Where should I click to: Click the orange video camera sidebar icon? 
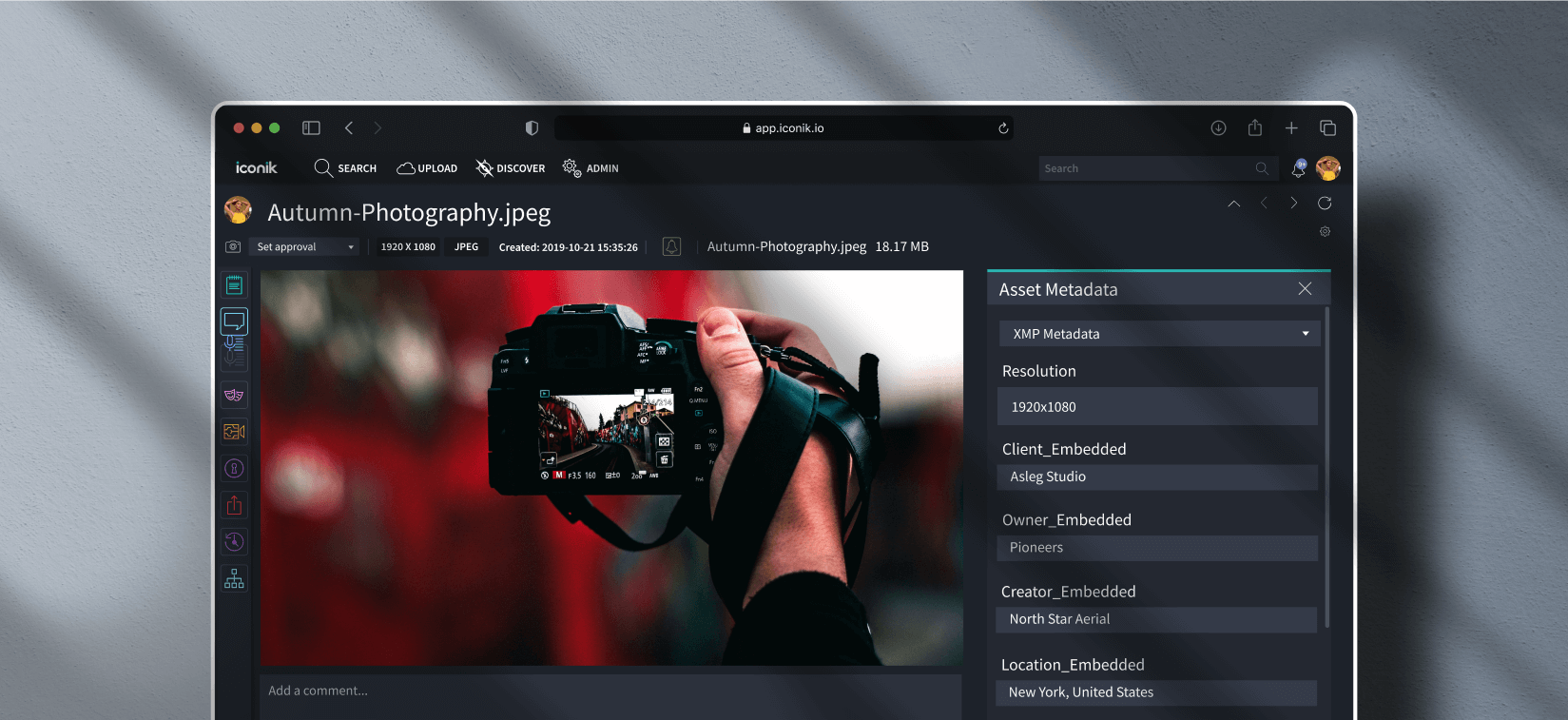coord(234,432)
